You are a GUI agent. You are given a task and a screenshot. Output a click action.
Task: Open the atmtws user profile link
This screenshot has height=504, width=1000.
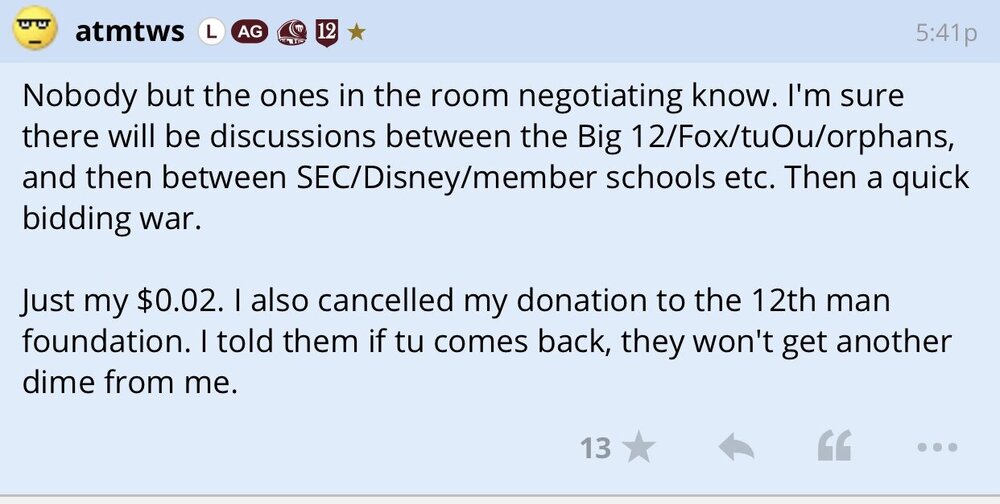coord(129,32)
